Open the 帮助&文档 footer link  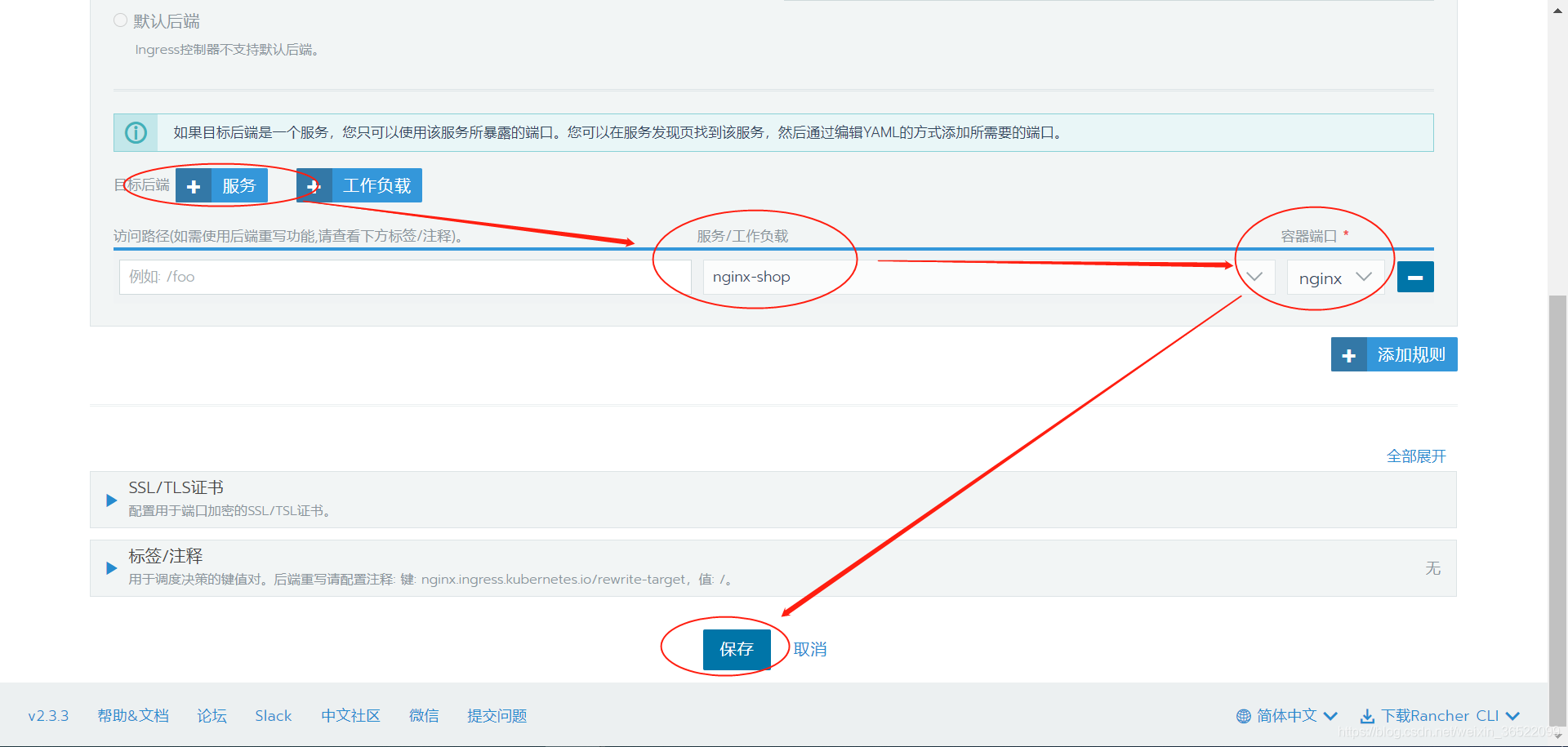click(x=133, y=716)
